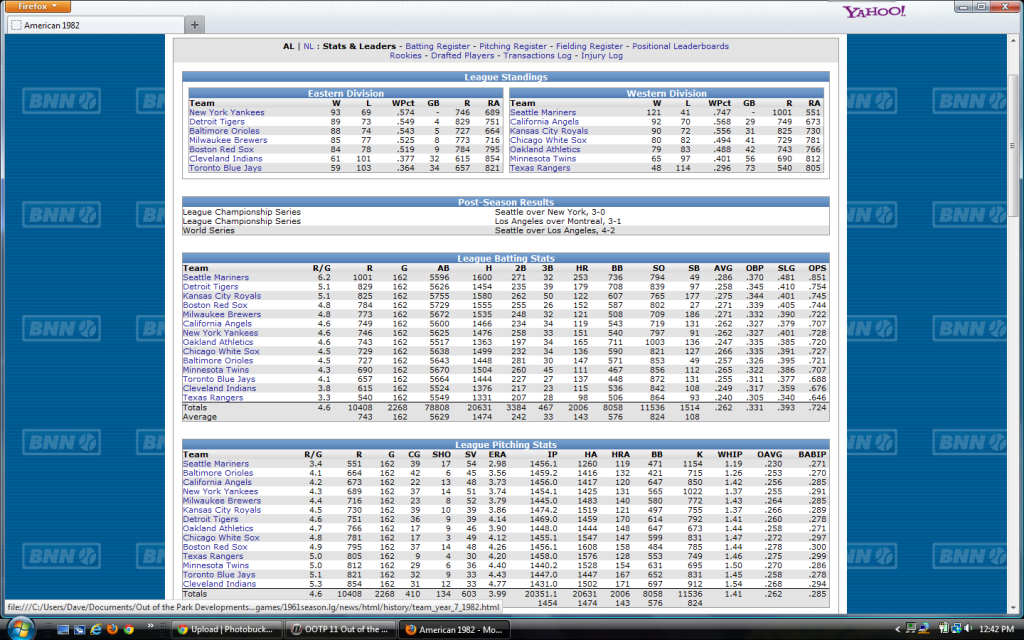Click Milwaukee Brewers in Eastern Division standings
This screenshot has height=640, width=1024.
pos(228,140)
